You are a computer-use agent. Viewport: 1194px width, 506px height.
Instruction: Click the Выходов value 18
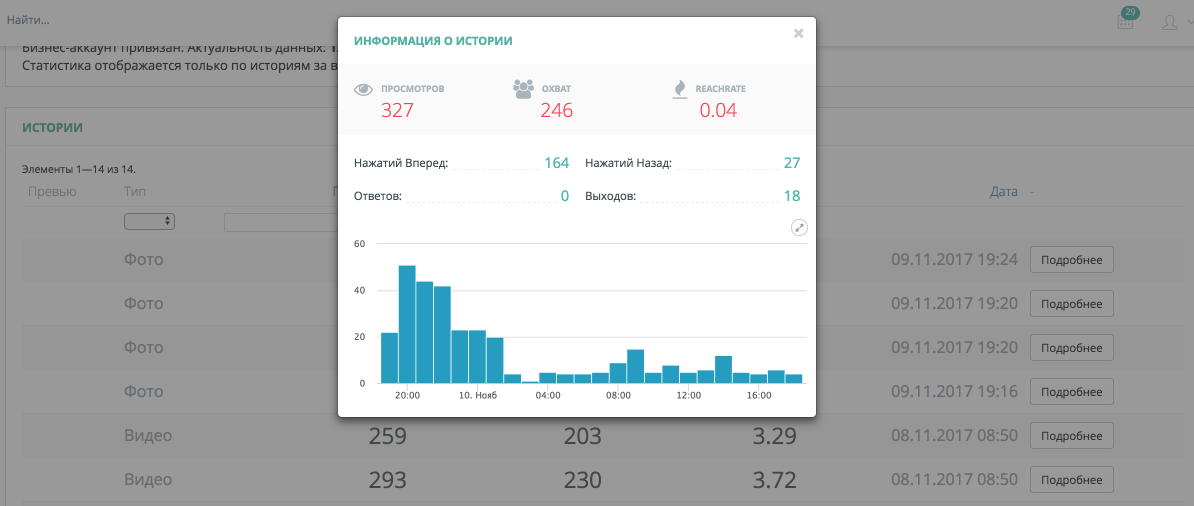pyautogui.click(x=791, y=196)
